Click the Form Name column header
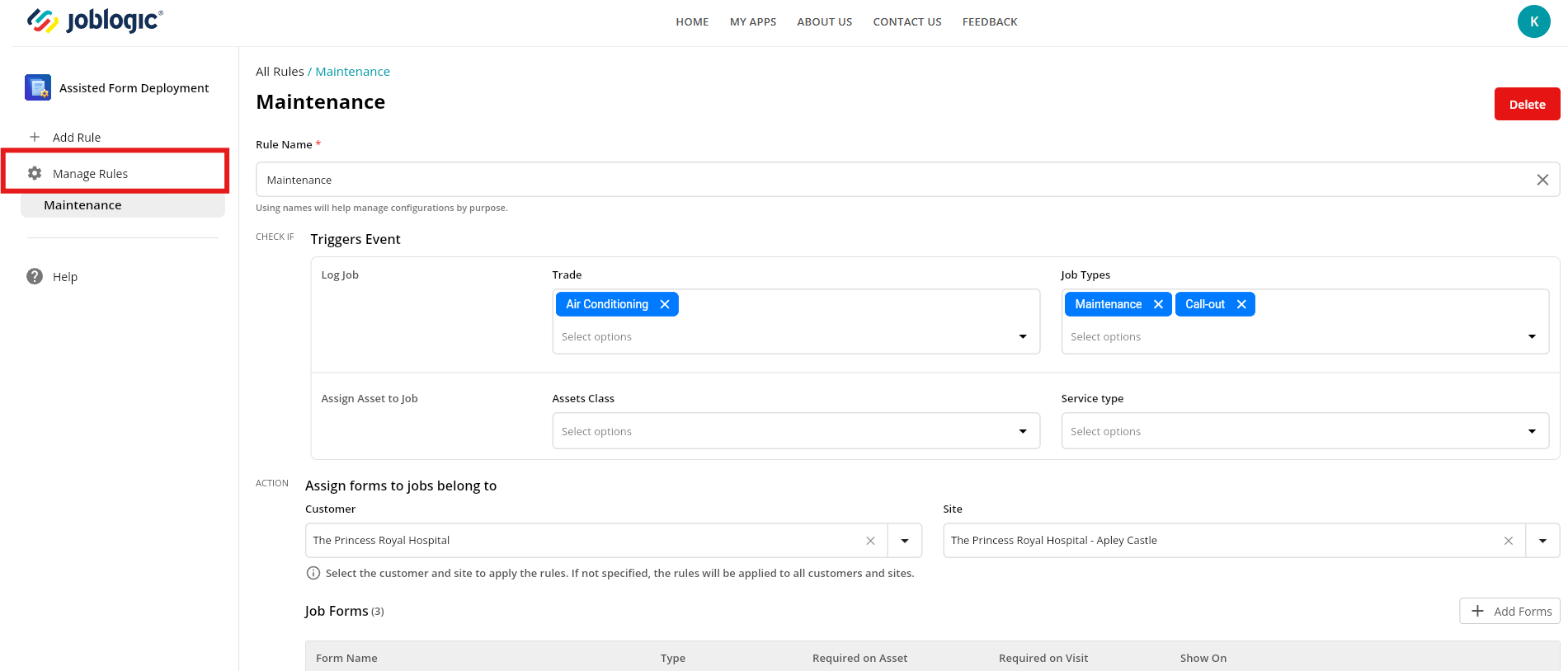Viewport: 1568px width, 671px height. [x=346, y=658]
